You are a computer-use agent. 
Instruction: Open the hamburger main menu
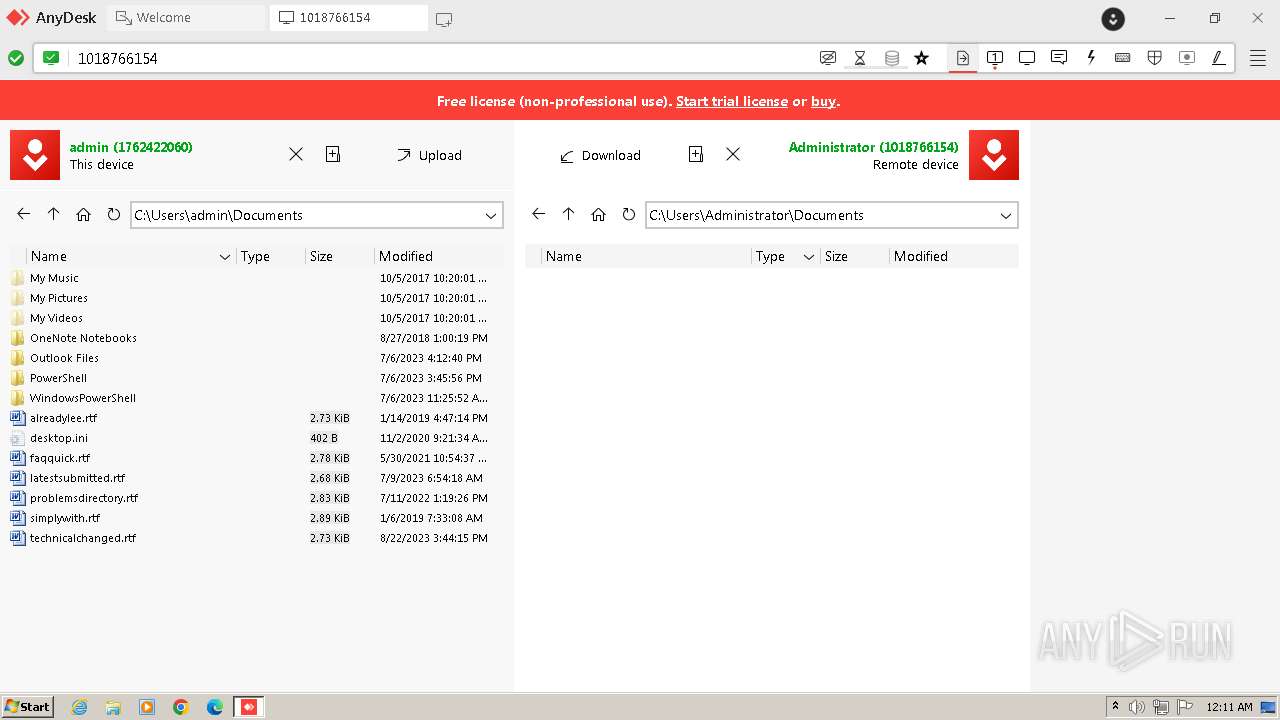pos(1257,58)
